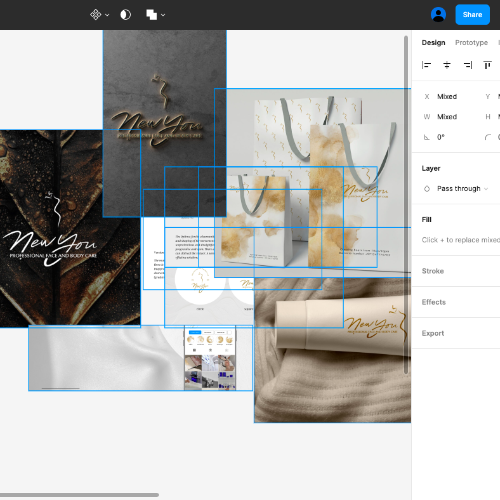Switch to the Prototype tab

[471, 43]
